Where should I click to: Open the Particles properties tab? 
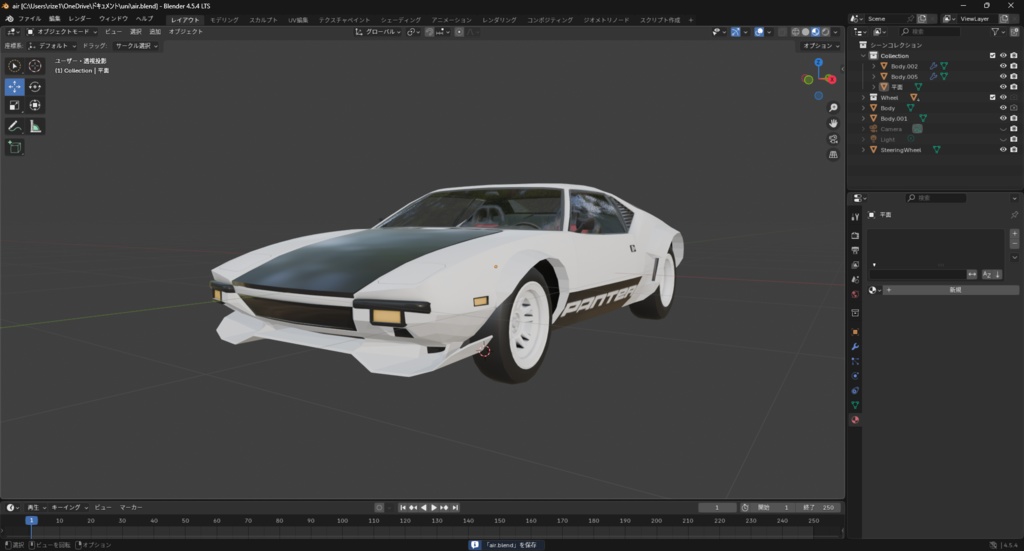855,361
